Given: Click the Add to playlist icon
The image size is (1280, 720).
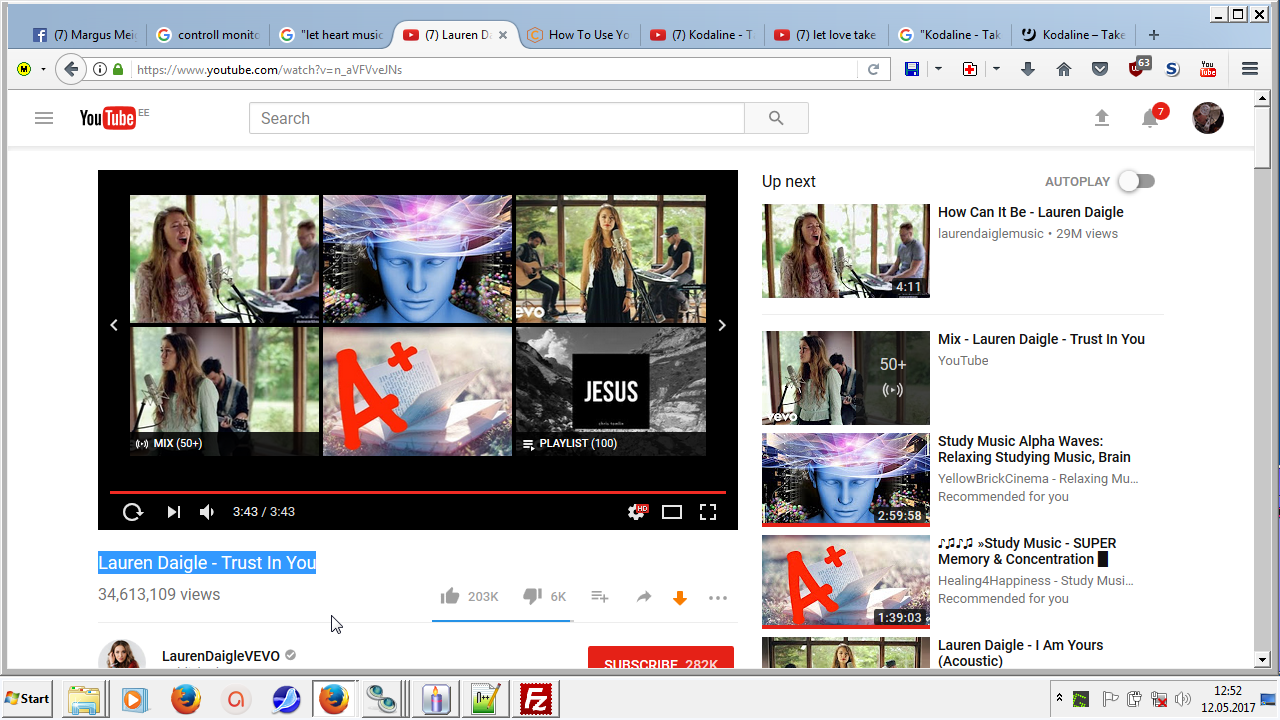Looking at the screenshot, I should coord(600,597).
